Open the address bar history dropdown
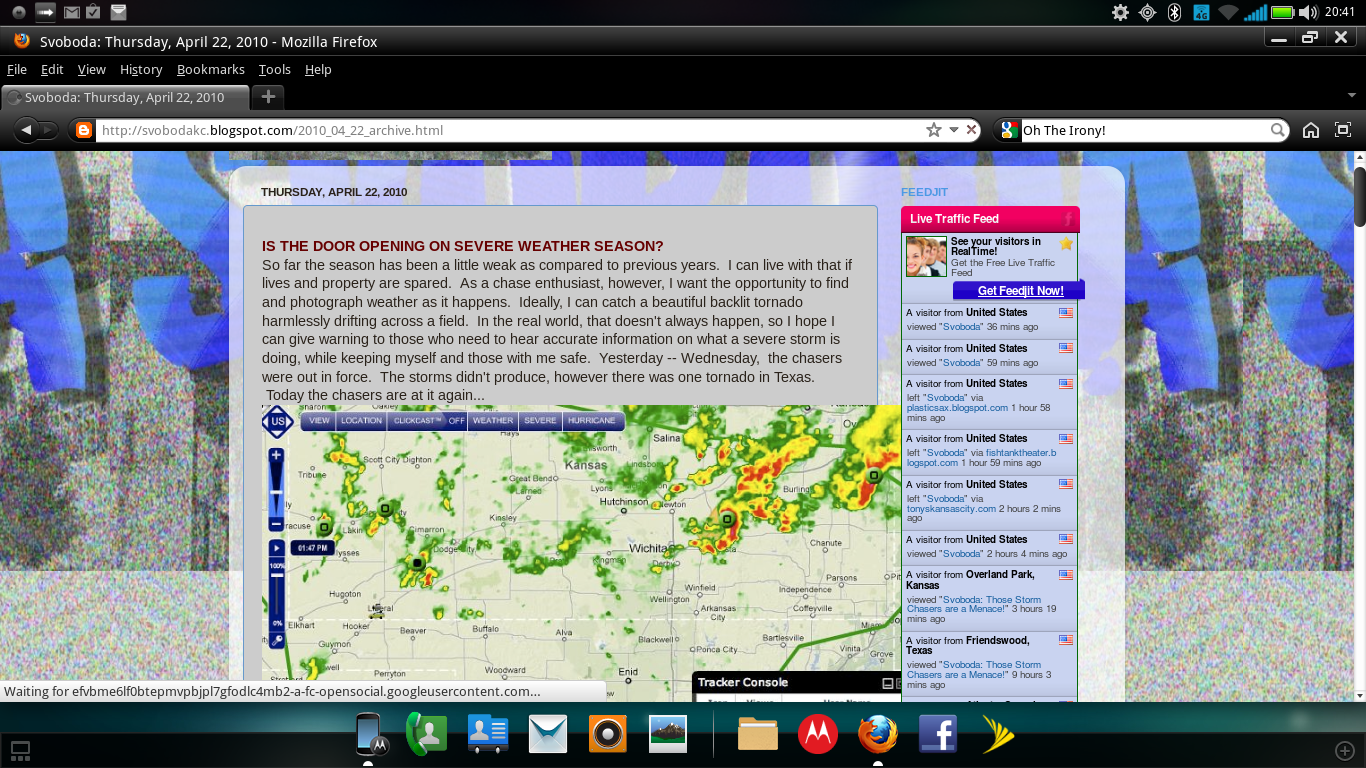1366x768 pixels. (954, 130)
